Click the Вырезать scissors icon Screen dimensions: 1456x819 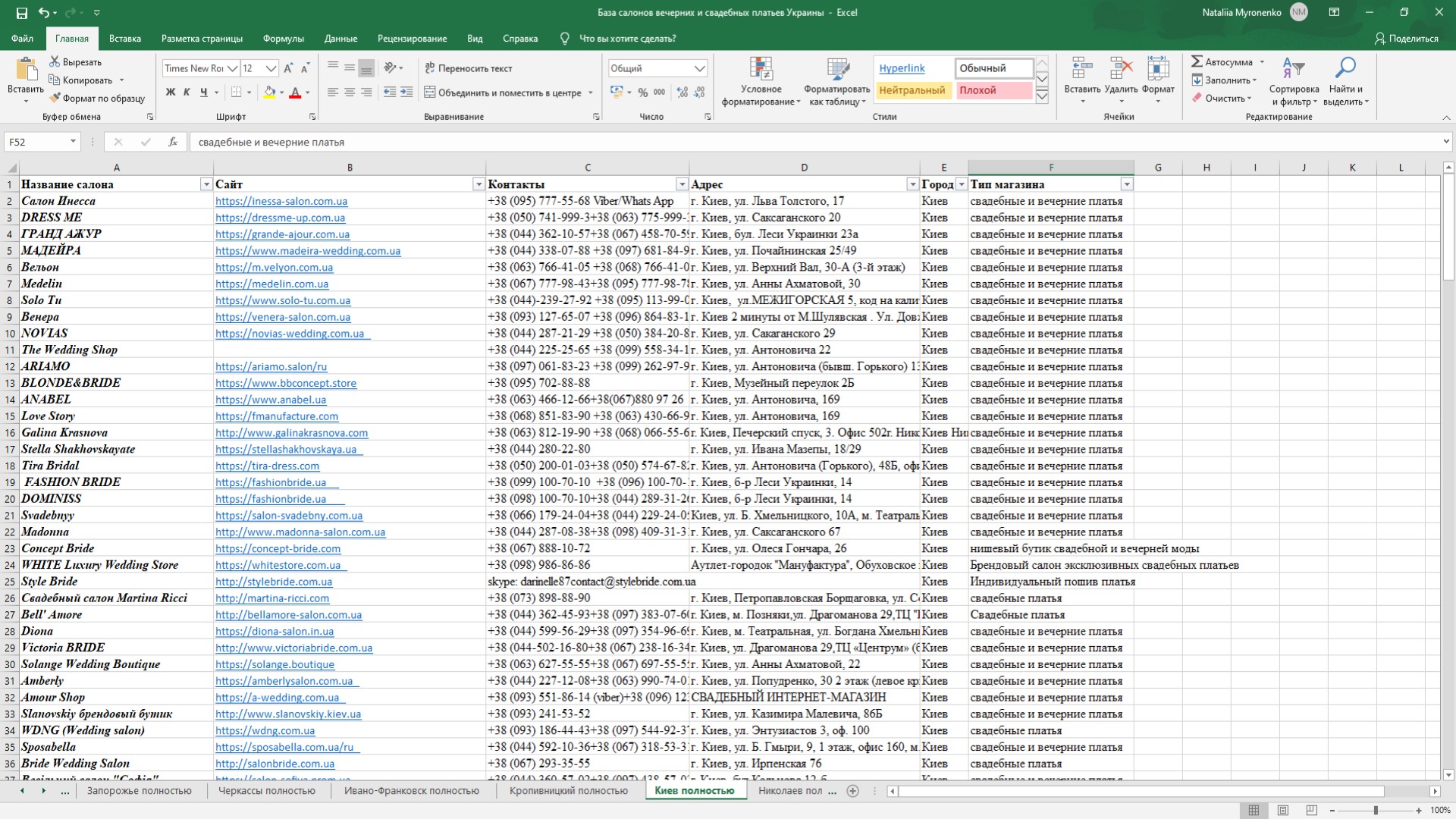click(x=55, y=61)
